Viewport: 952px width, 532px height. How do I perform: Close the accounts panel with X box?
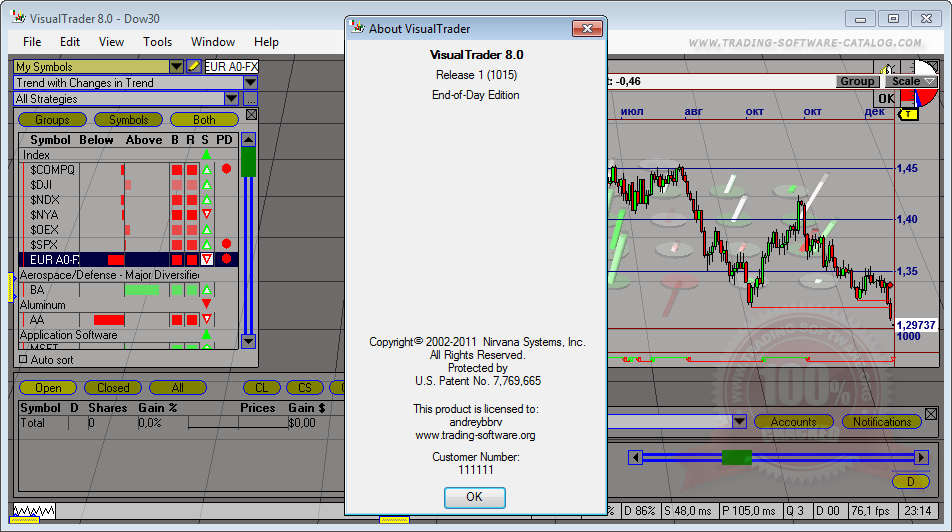[931, 413]
